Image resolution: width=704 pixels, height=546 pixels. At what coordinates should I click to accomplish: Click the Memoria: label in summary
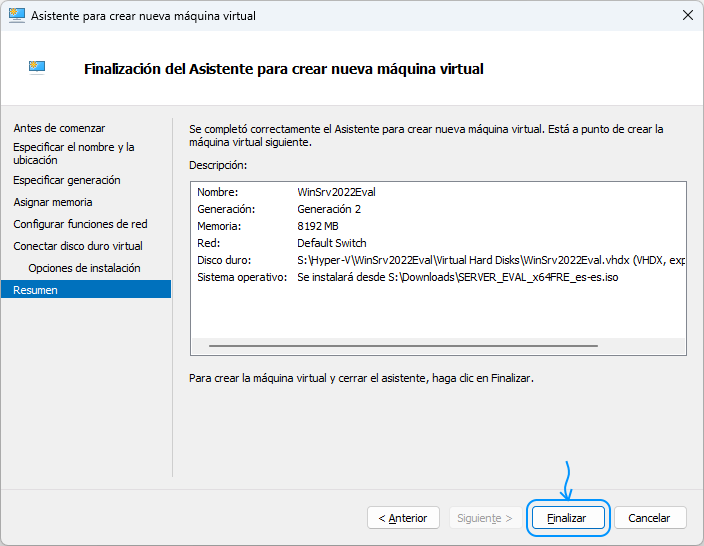click(219, 226)
